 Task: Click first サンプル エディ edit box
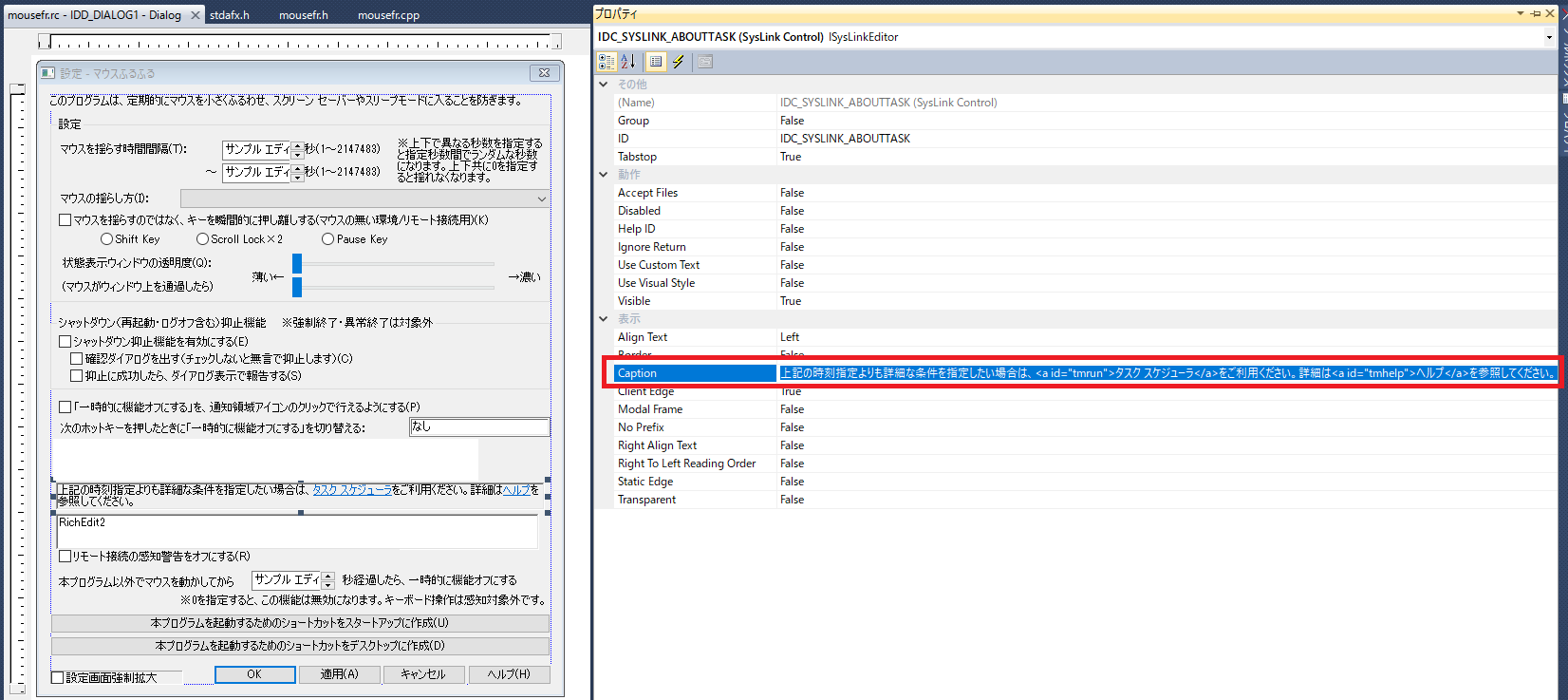click(257, 150)
